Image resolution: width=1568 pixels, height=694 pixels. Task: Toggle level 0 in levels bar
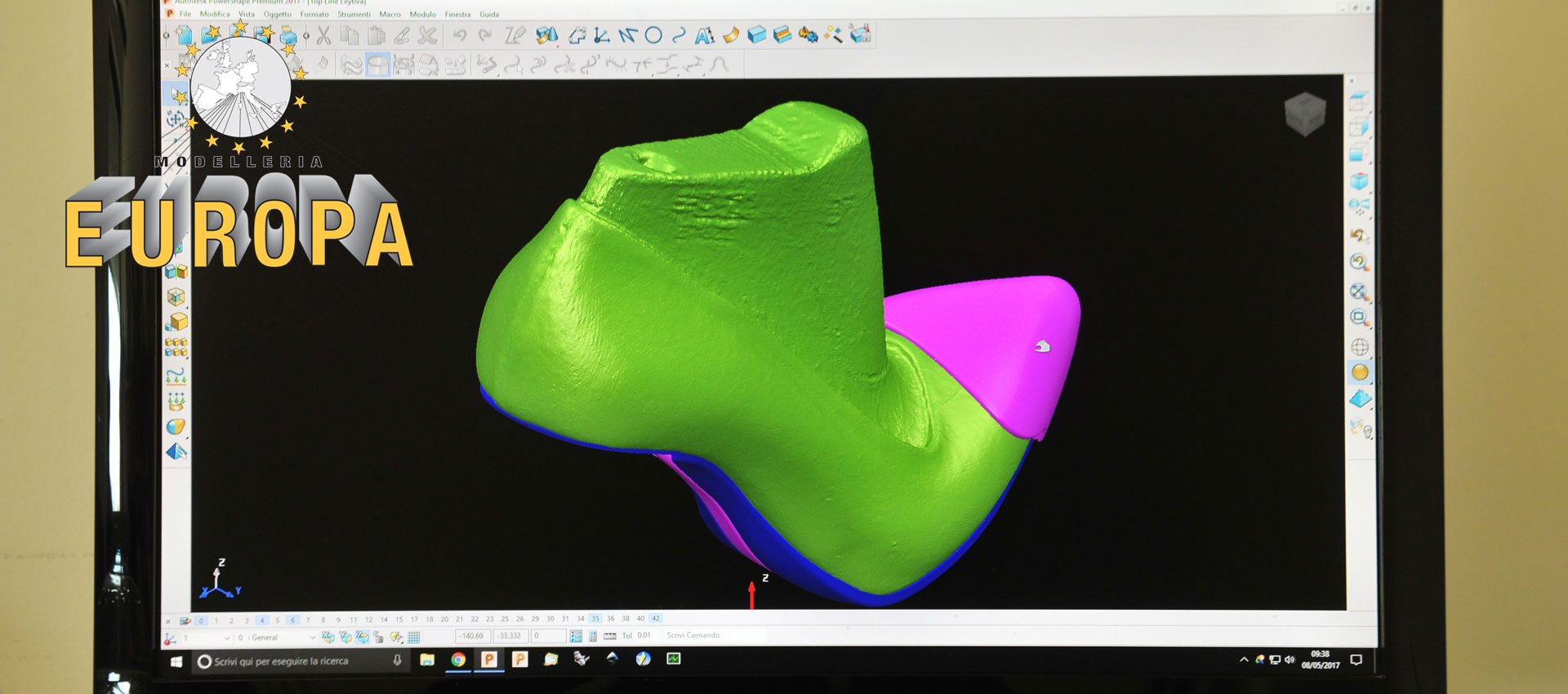pos(201,621)
